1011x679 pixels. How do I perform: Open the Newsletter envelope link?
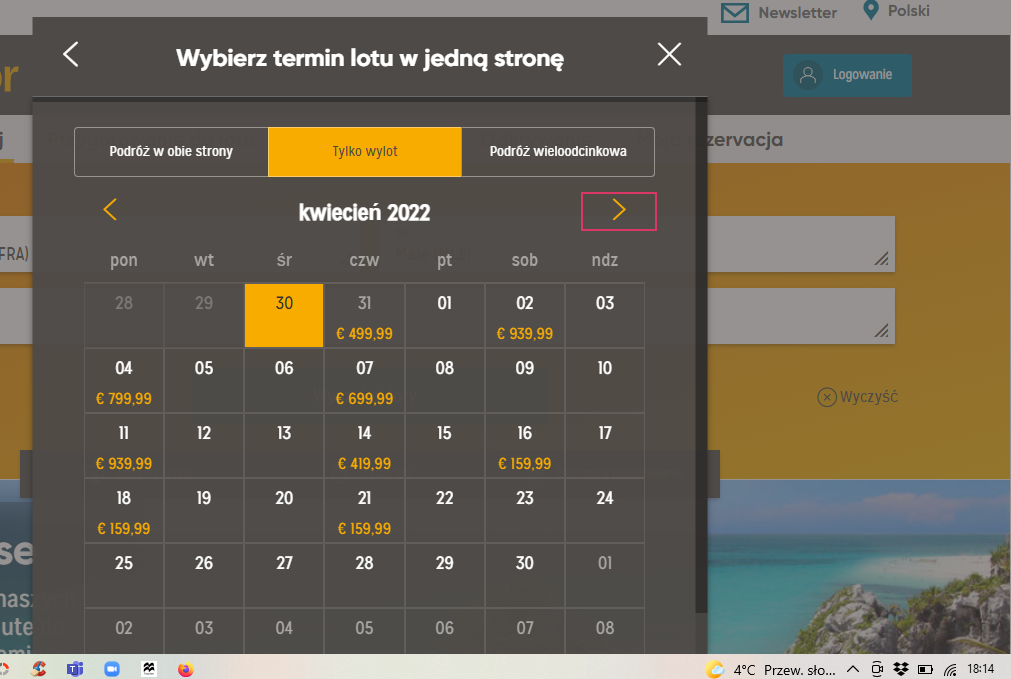point(779,12)
